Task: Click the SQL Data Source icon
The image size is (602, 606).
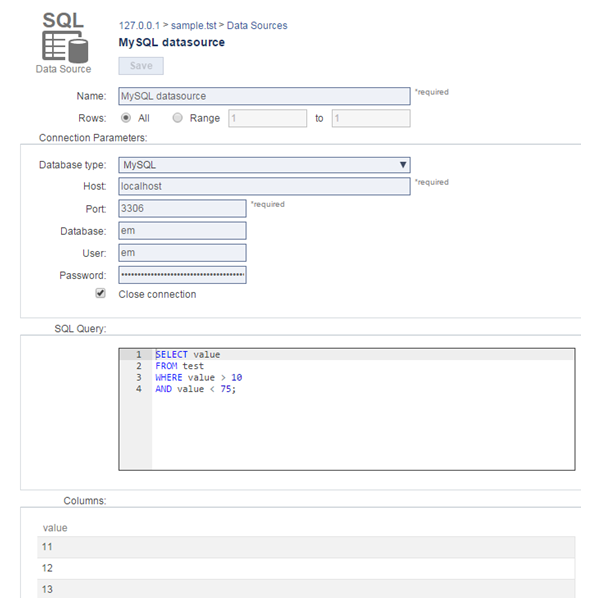Action: (64, 38)
